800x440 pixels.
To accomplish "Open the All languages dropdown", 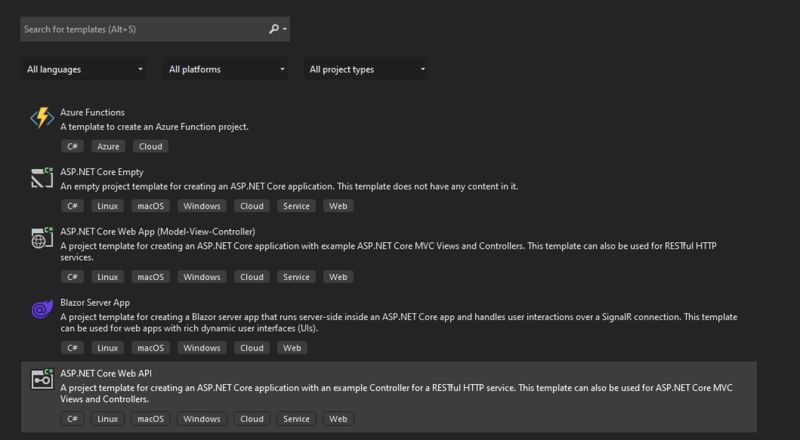I will tap(84, 69).
